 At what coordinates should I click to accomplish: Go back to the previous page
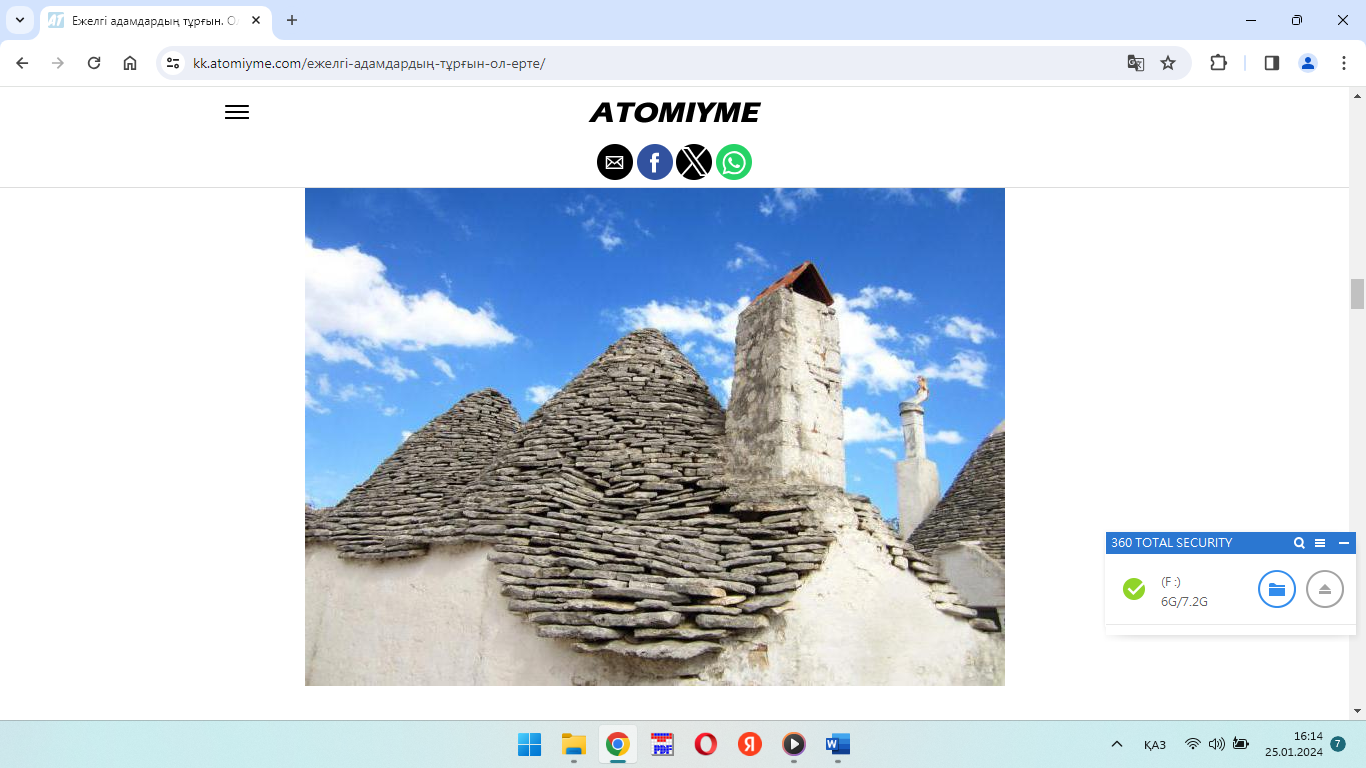[22, 63]
